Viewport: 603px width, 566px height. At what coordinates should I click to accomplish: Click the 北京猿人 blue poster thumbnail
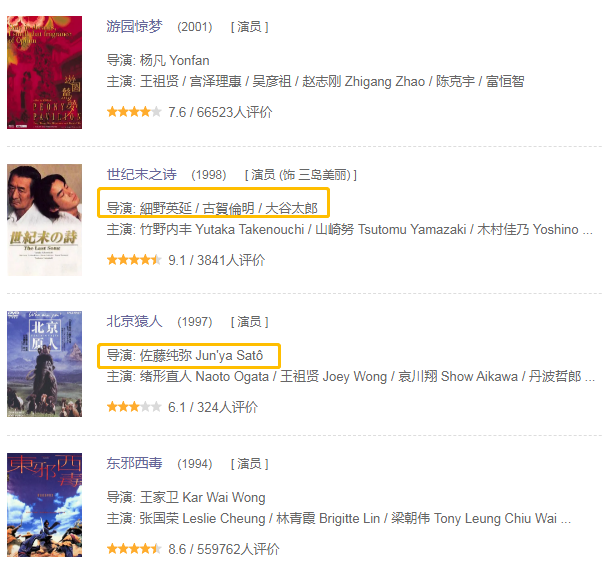point(45,364)
